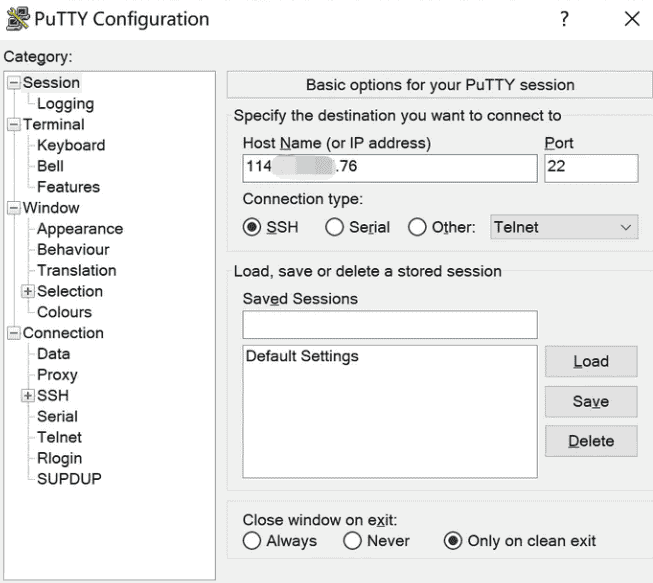Click the PuTTY icon in title bar
The height and width of the screenshot is (583, 653).
[x=17, y=18]
